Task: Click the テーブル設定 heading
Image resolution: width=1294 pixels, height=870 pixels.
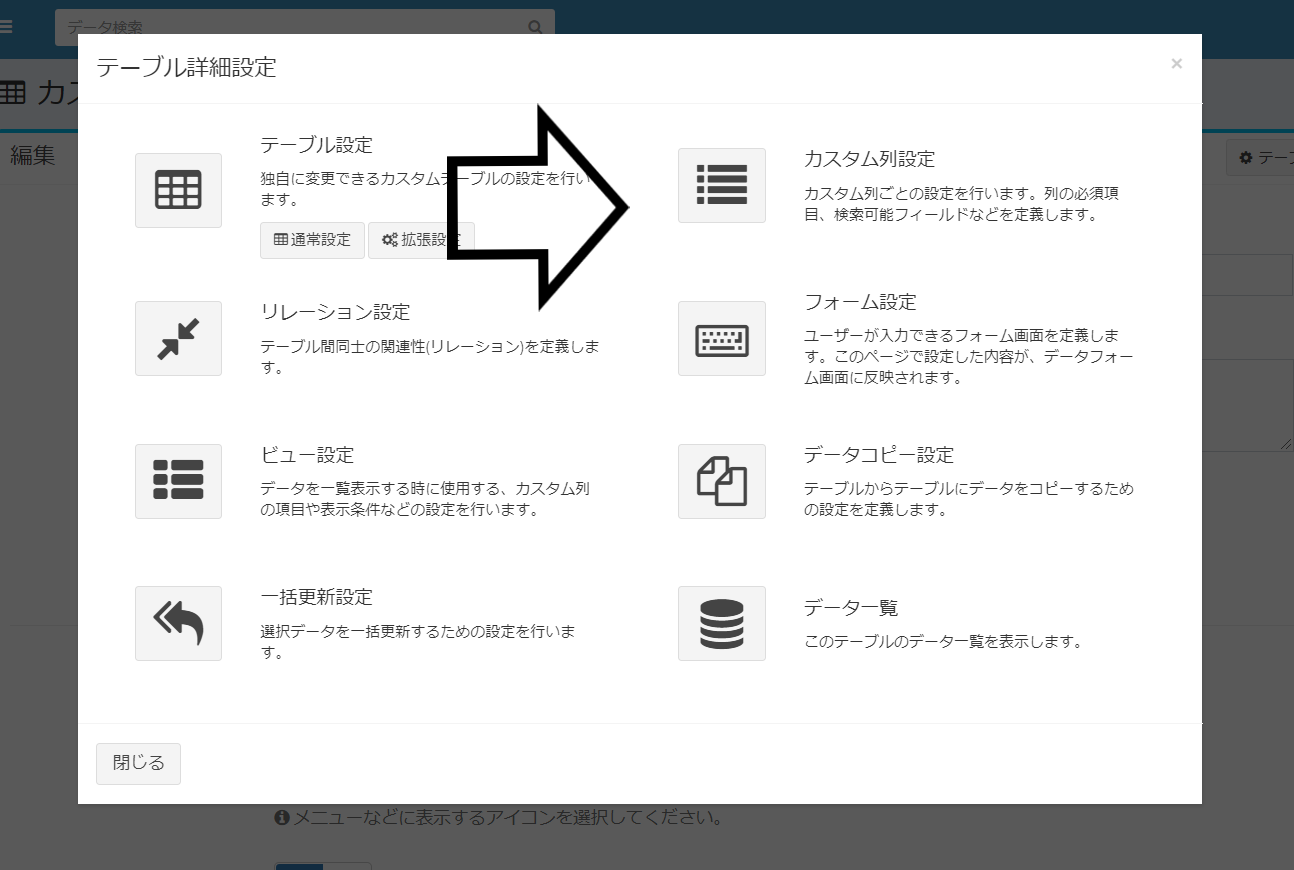Action: pos(316,145)
